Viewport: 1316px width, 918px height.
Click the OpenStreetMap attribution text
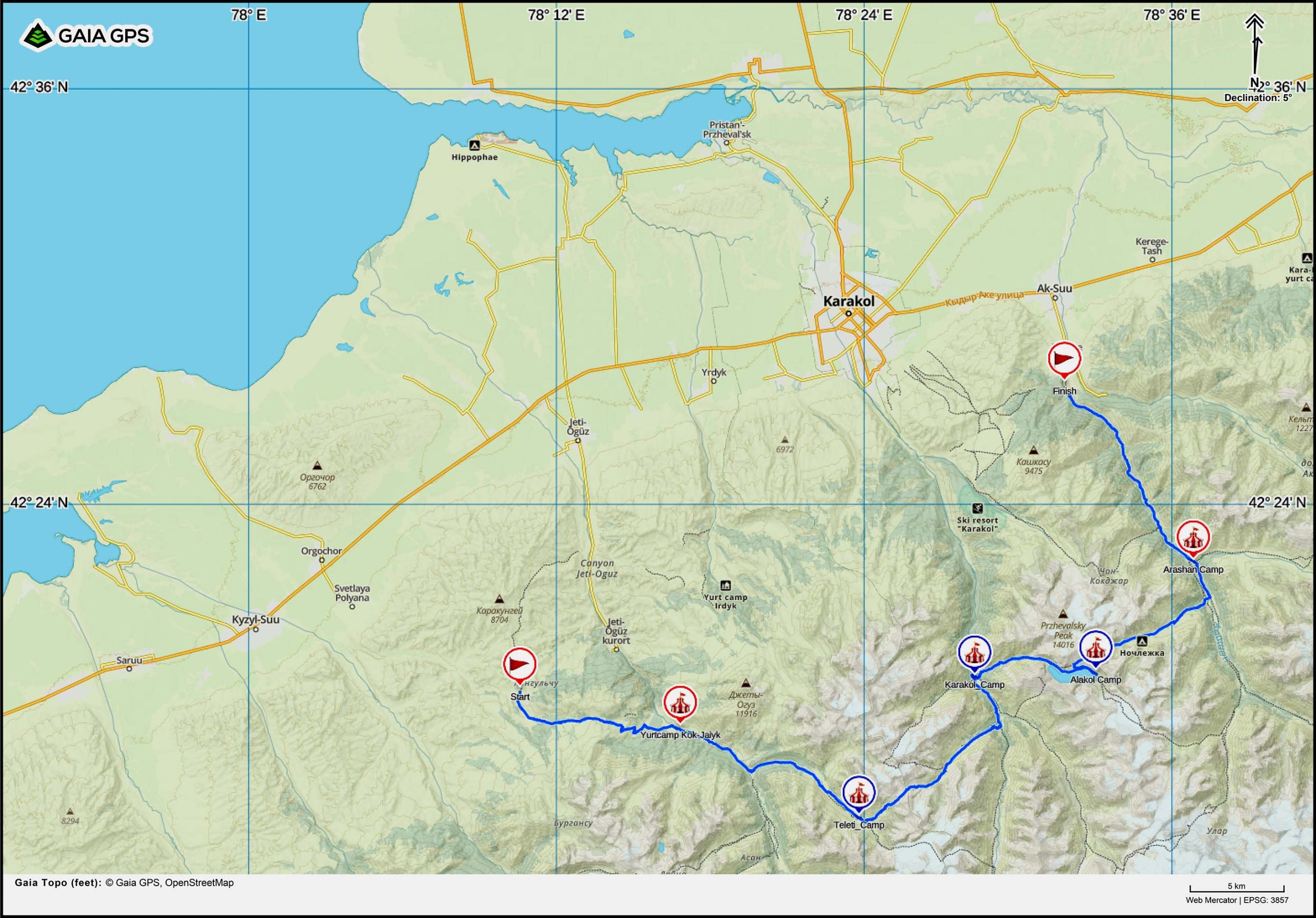tap(199, 883)
